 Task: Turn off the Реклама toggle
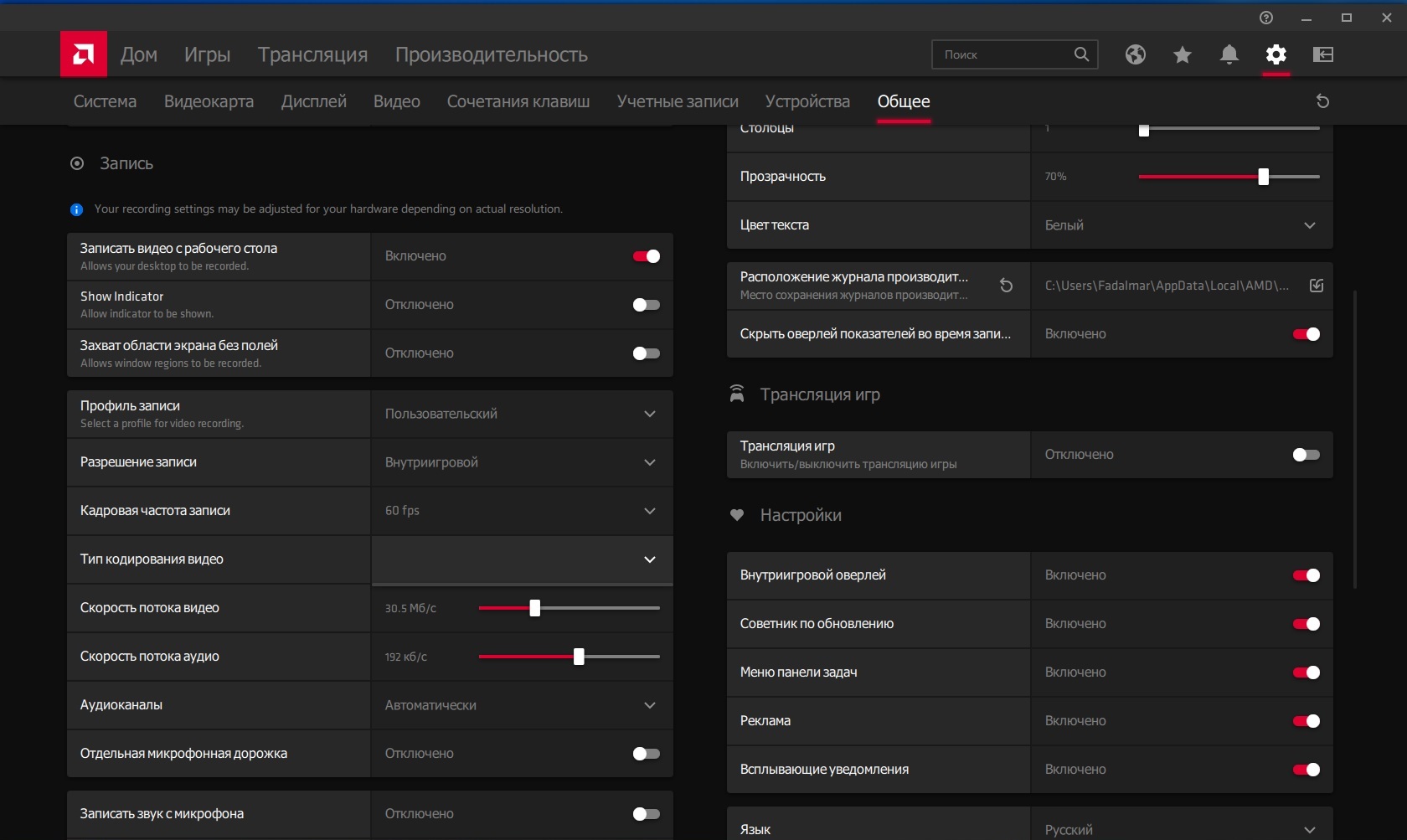(1306, 721)
